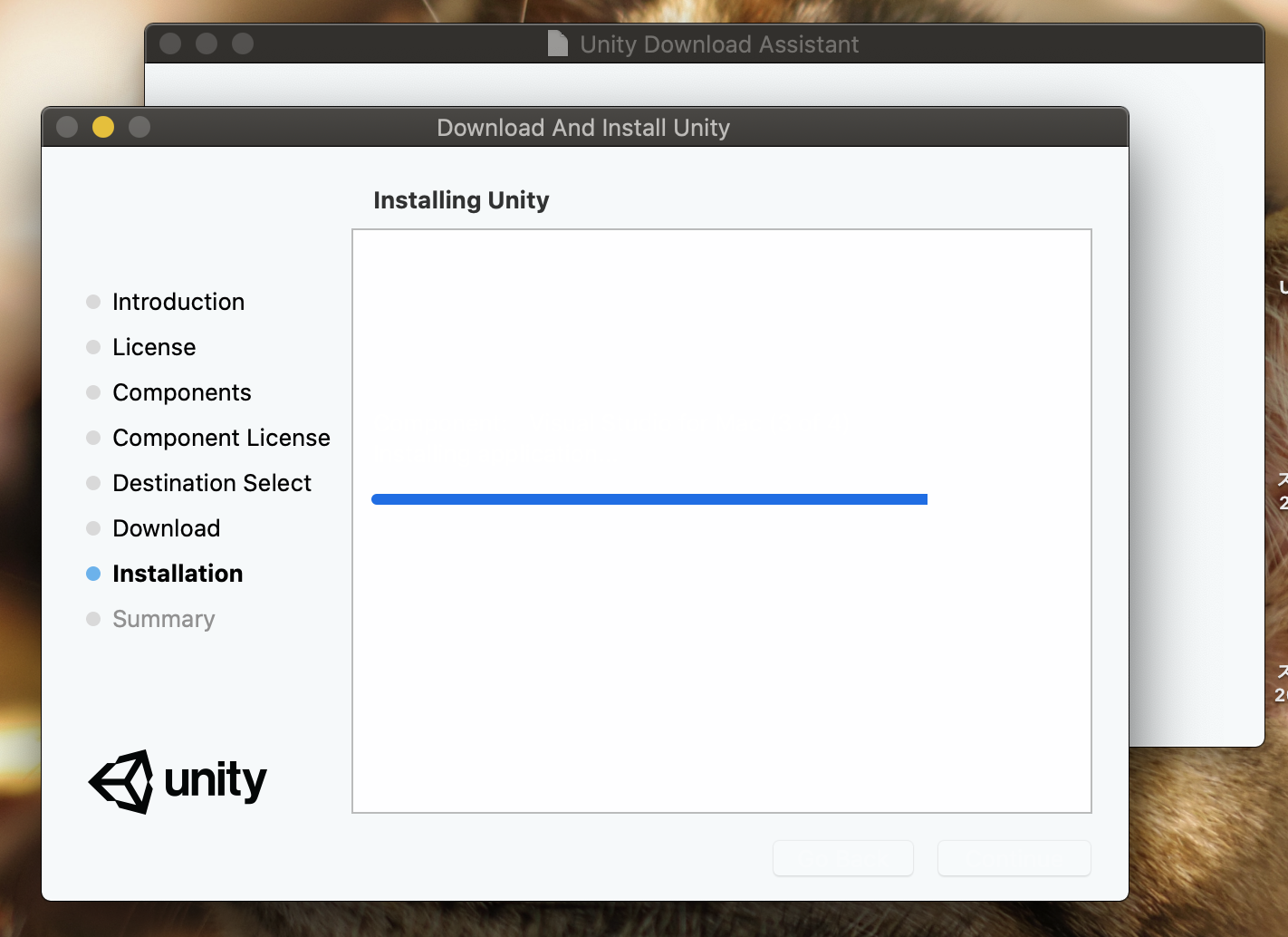Click the Unity Download Assistant window title
The height and width of the screenshot is (937, 1288).
(x=719, y=44)
